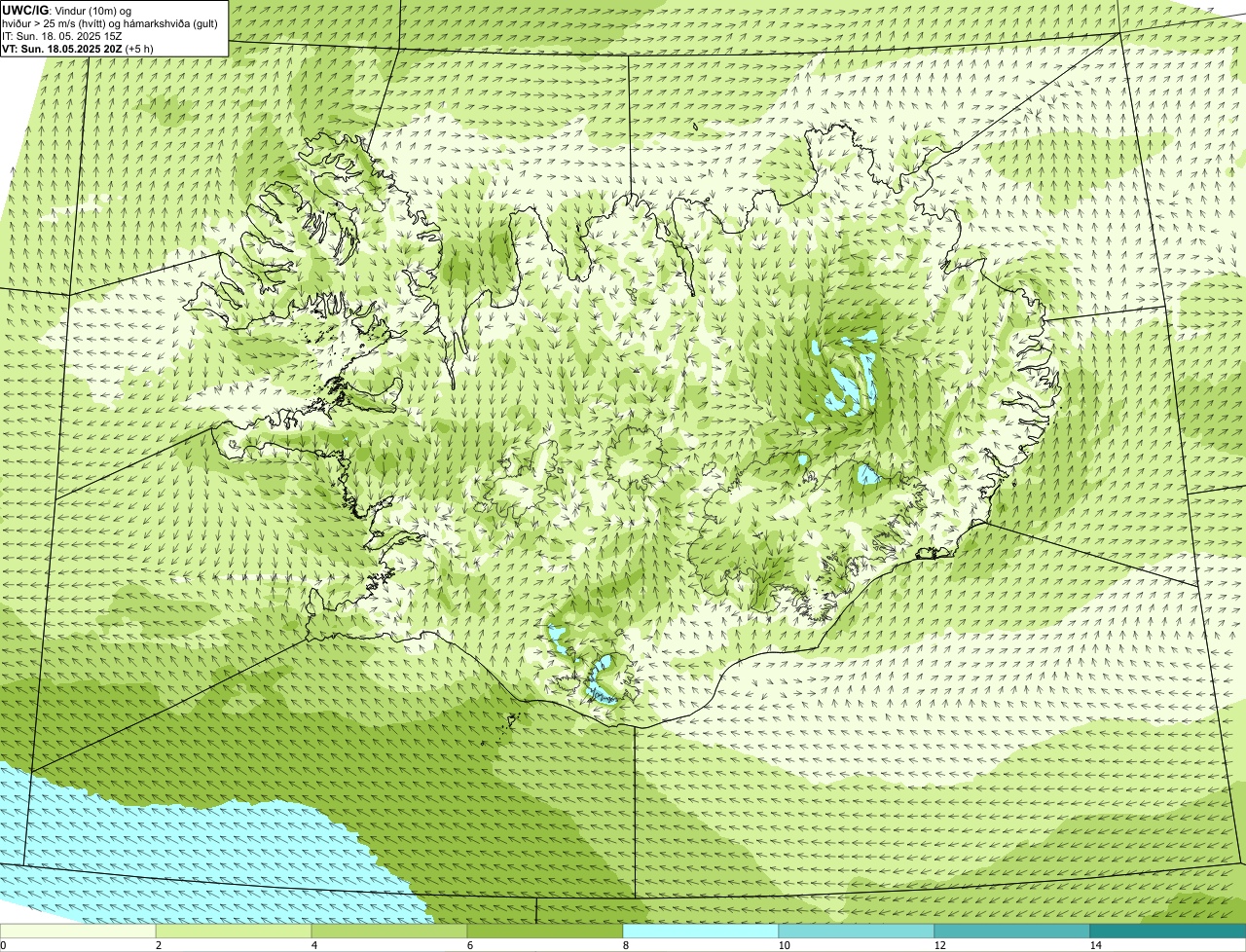Click the legend tick label '12'
The width and height of the screenshot is (1246, 952).
point(939,945)
